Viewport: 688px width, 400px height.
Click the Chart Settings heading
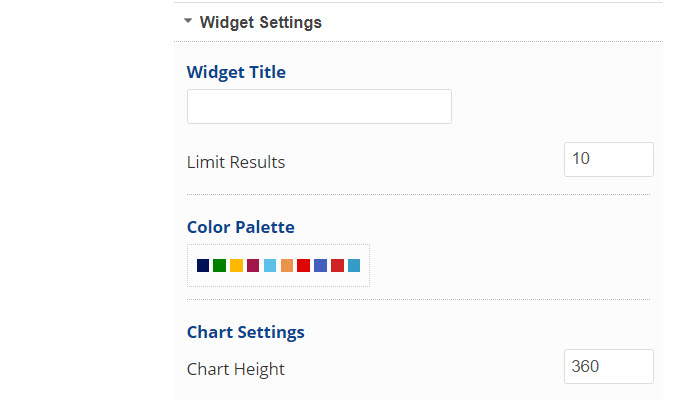point(246,332)
